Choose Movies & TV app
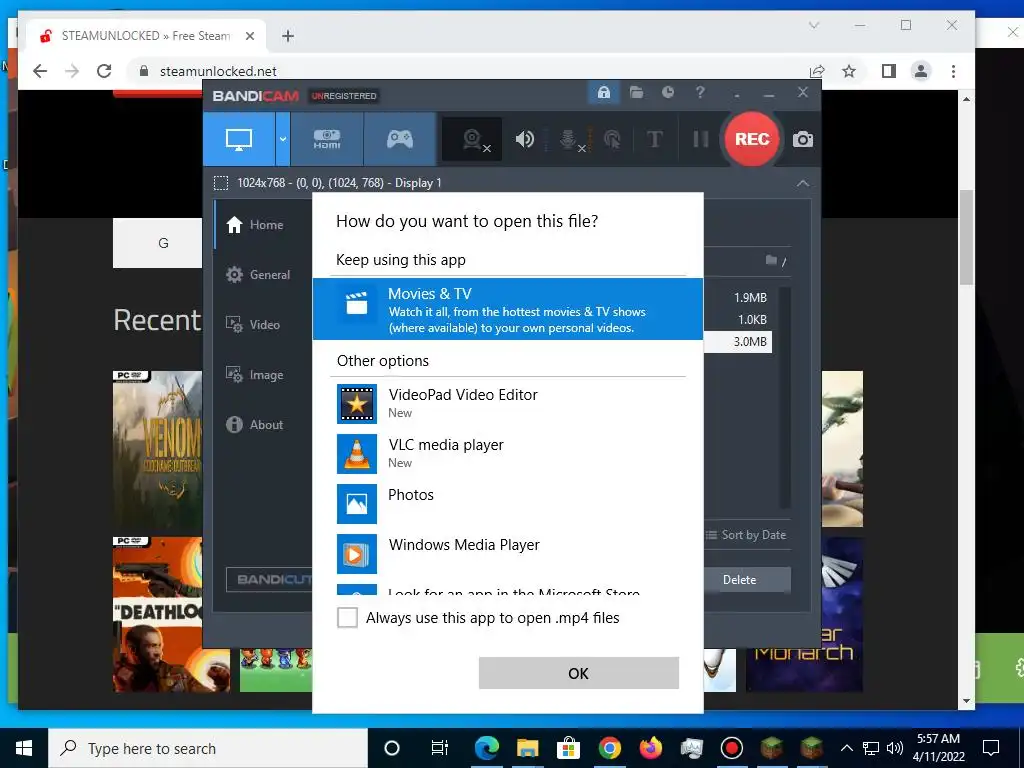 507,310
